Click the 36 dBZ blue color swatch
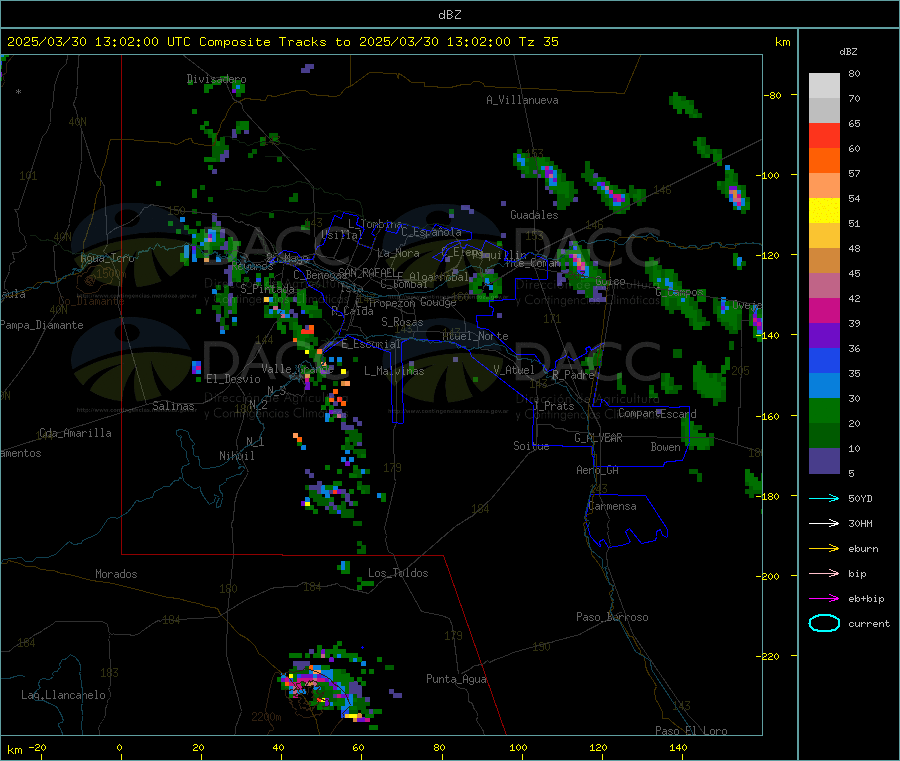Screen dimensions: 900x761 [824, 360]
